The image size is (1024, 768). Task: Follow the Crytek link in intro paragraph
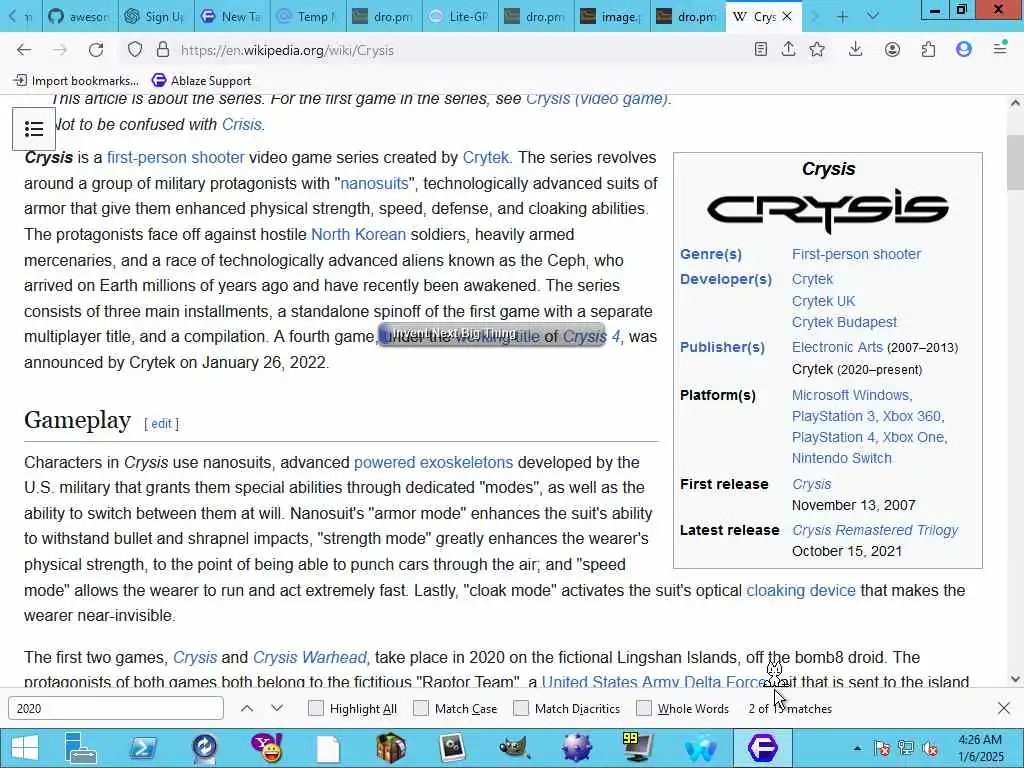point(485,157)
